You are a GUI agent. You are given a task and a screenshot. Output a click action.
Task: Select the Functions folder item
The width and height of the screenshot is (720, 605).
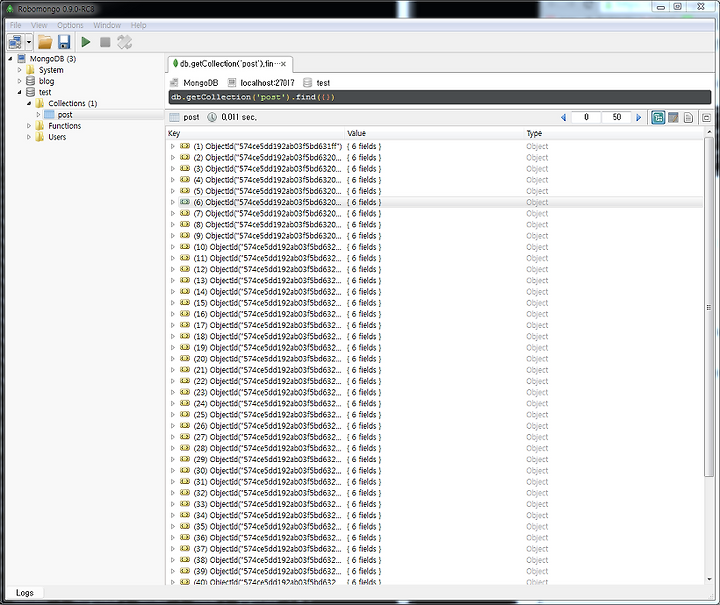coord(64,126)
